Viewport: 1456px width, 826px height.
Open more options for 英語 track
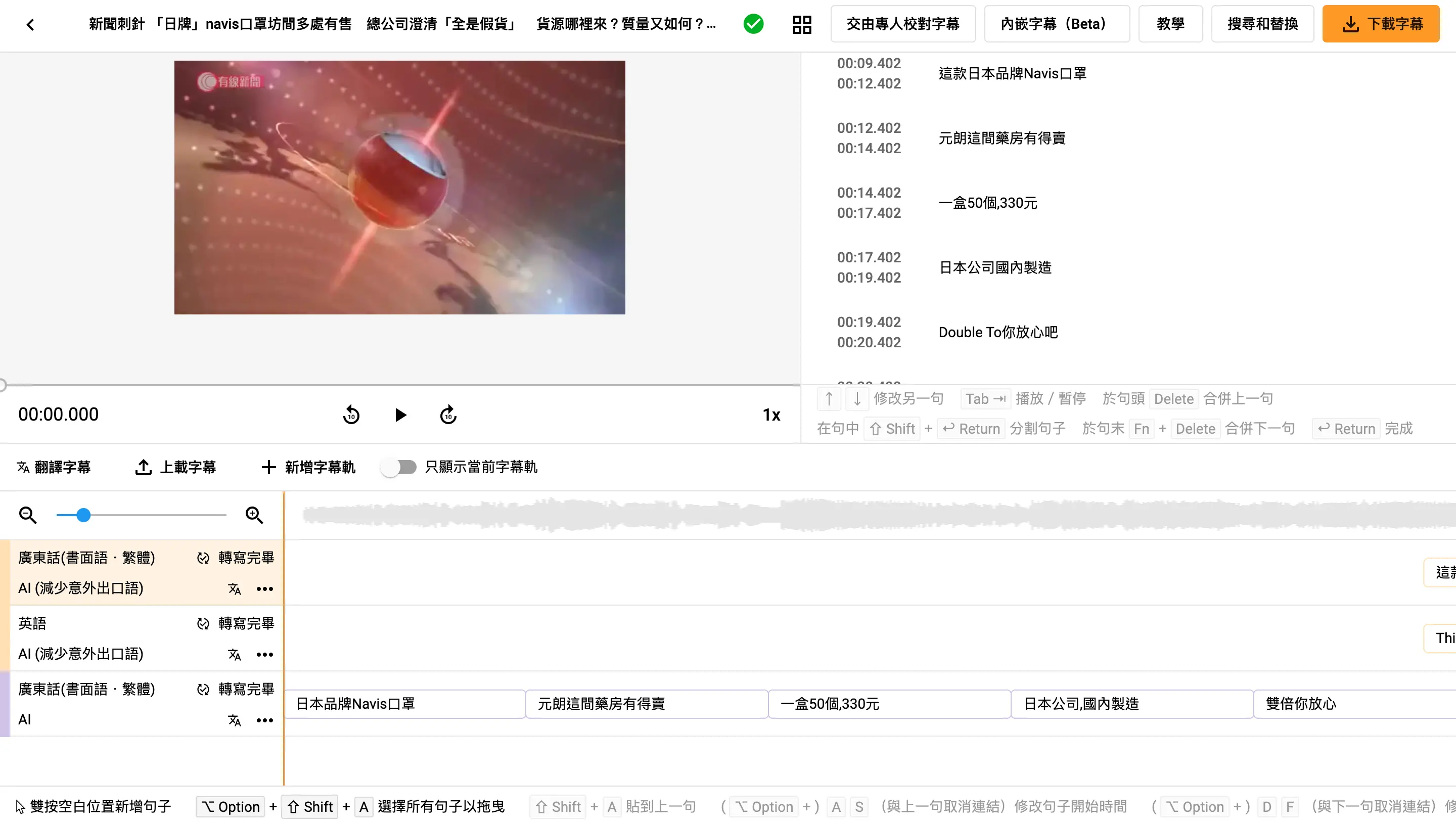264,655
